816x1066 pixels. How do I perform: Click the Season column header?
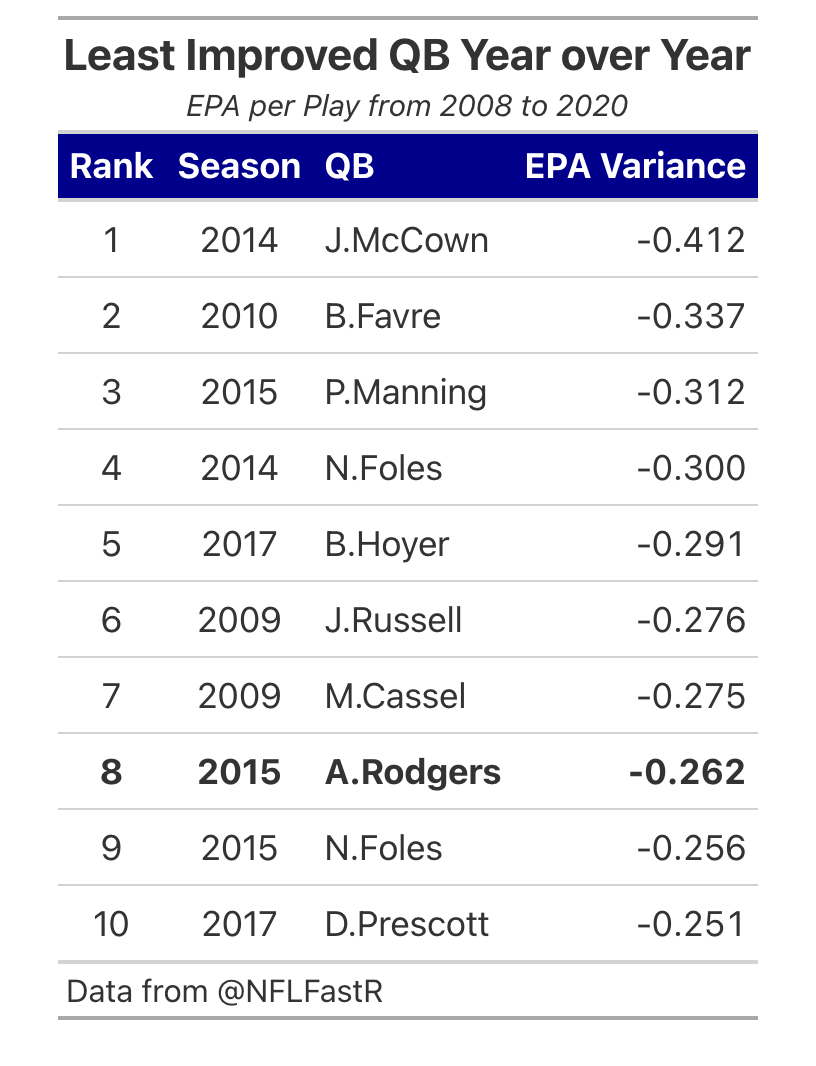239,166
